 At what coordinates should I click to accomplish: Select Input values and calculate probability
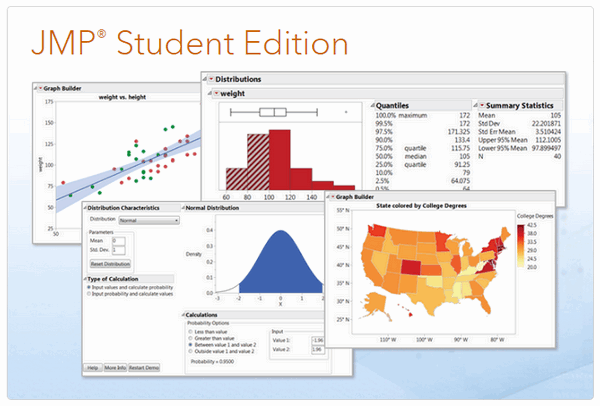coord(89,287)
